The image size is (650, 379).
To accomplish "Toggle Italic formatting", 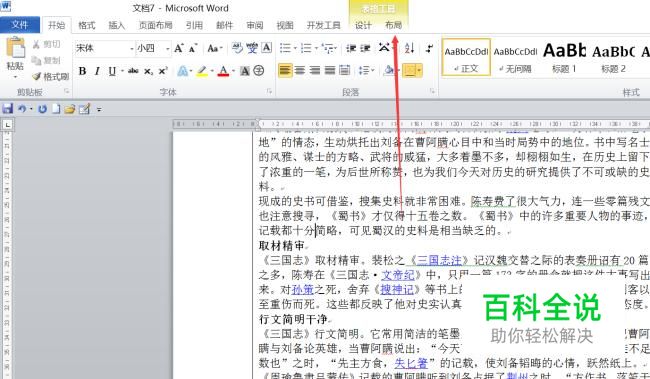I will 97,71.
